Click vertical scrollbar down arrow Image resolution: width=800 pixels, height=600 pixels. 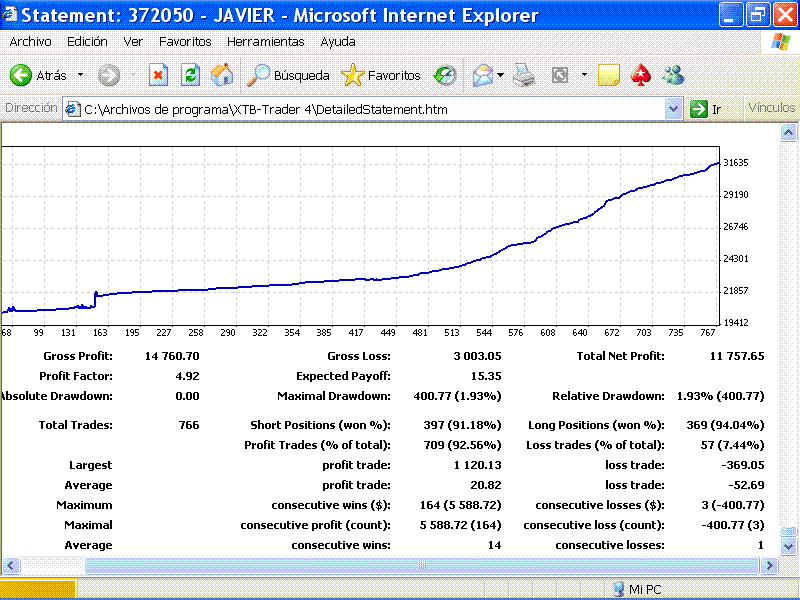pyautogui.click(x=788, y=546)
